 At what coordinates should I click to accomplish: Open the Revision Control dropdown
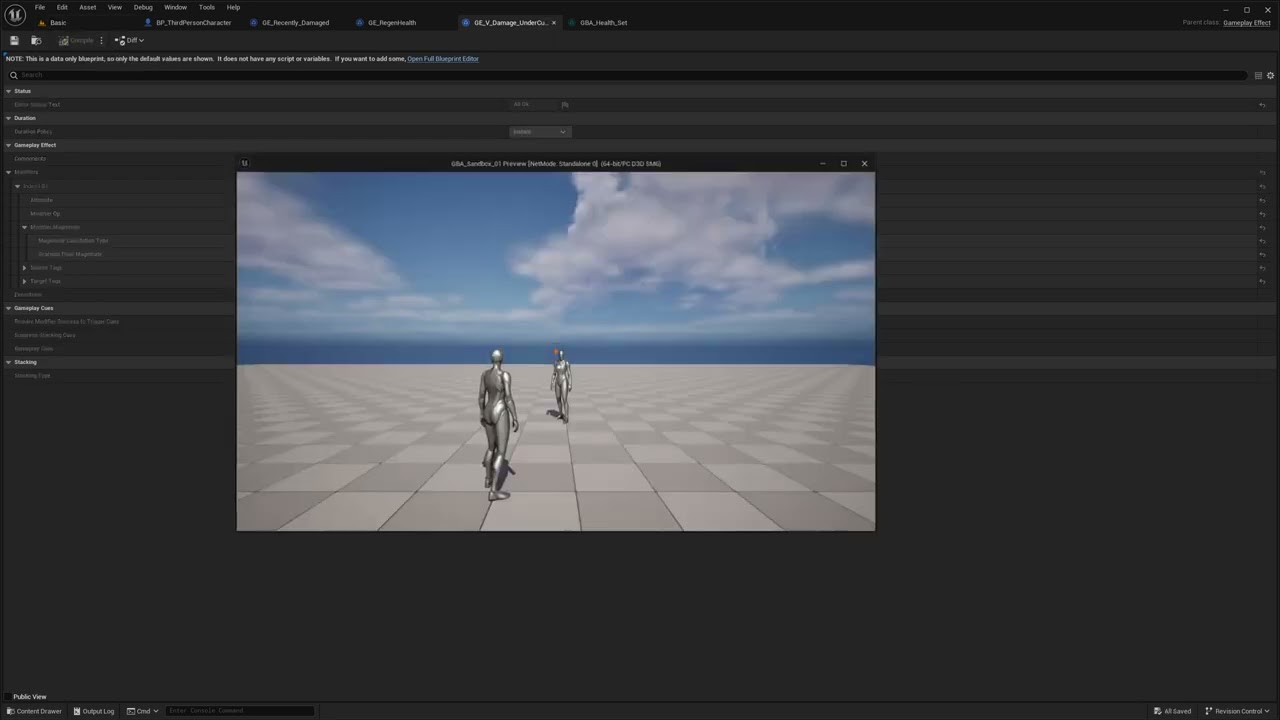point(1237,711)
